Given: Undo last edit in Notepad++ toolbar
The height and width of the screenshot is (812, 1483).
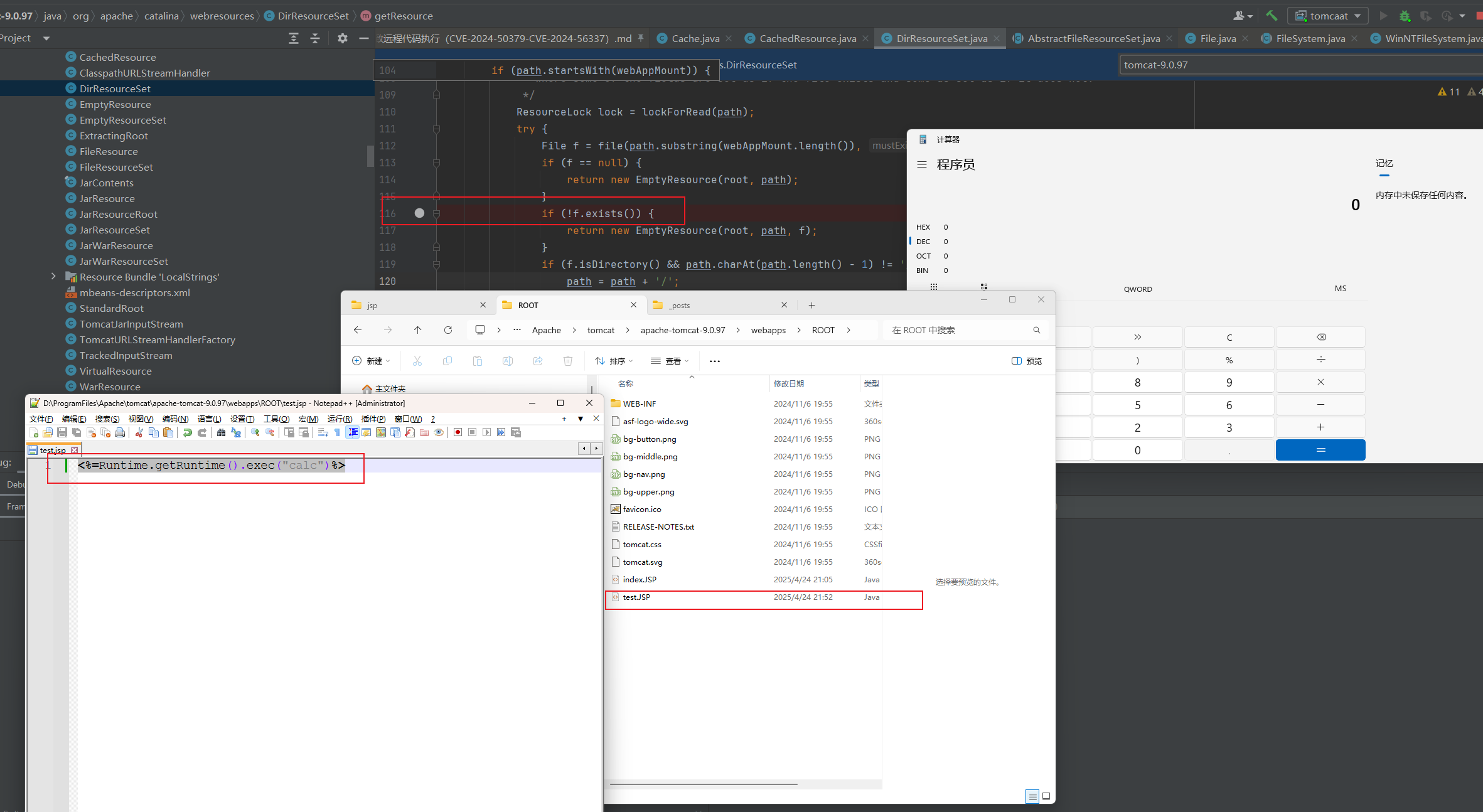Looking at the screenshot, I should (x=187, y=432).
